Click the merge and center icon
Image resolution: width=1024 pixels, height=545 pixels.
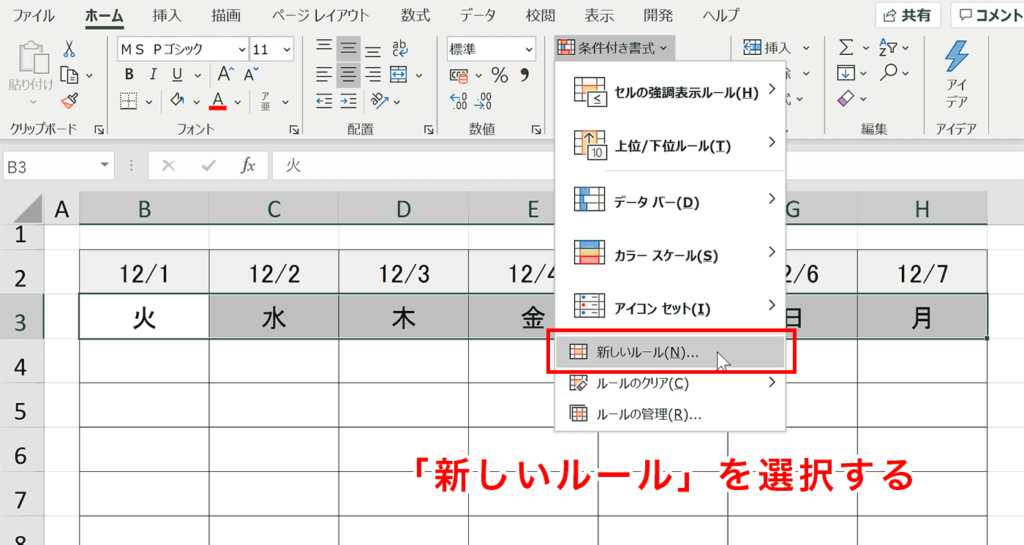pyautogui.click(x=398, y=75)
